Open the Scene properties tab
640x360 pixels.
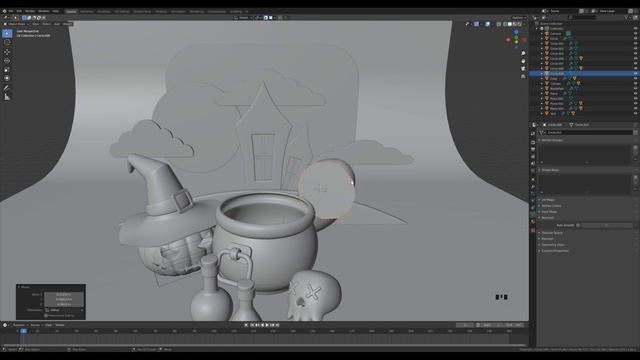coord(533,164)
